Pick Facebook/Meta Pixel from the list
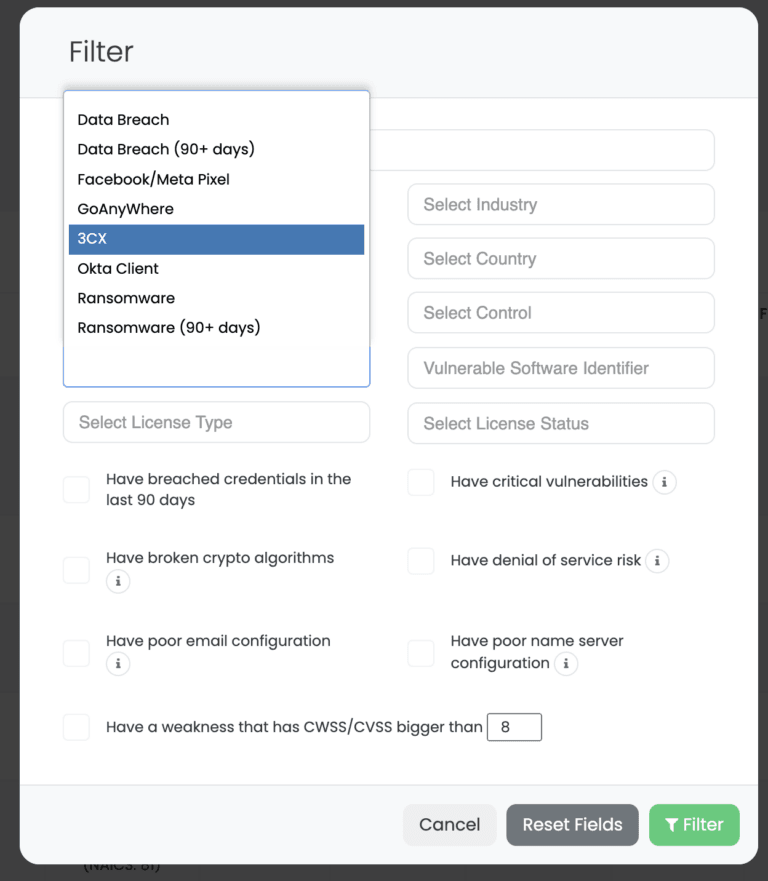Image resolution: width=768 pixels, height=881 pixels. pyautogui.click(x=154, y=180)
